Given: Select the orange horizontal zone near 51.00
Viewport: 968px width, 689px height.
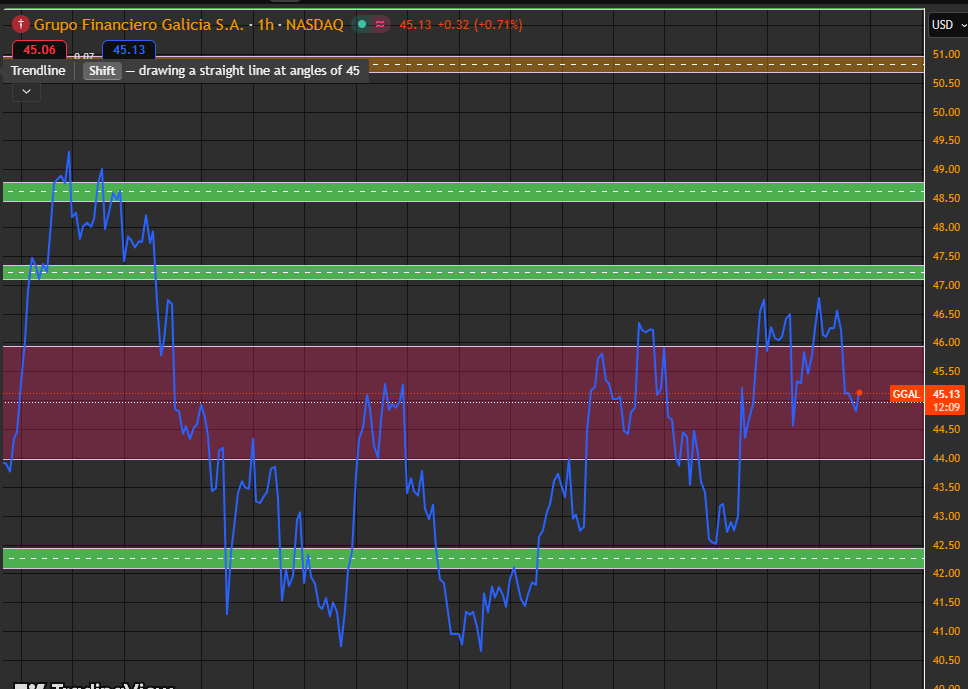Looking at the screenshot, I should (x=646, y=64).
